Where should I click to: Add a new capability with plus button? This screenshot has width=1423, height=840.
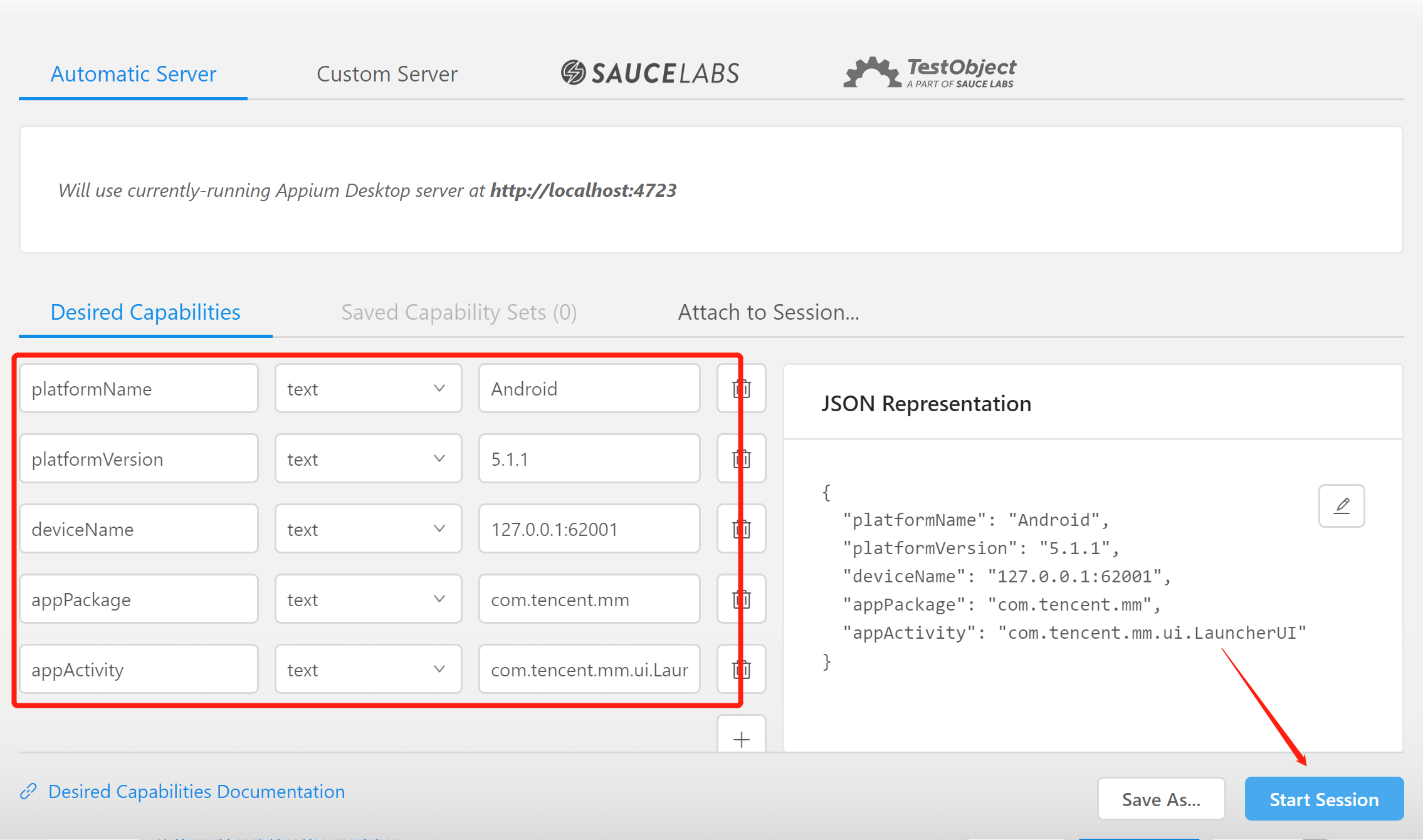(x=742, y=738)
